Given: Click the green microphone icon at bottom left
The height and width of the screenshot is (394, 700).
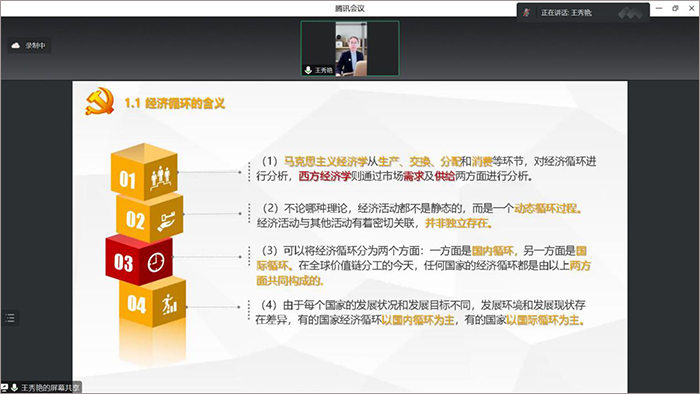Looking at the screenshot, I should [14, 388].
